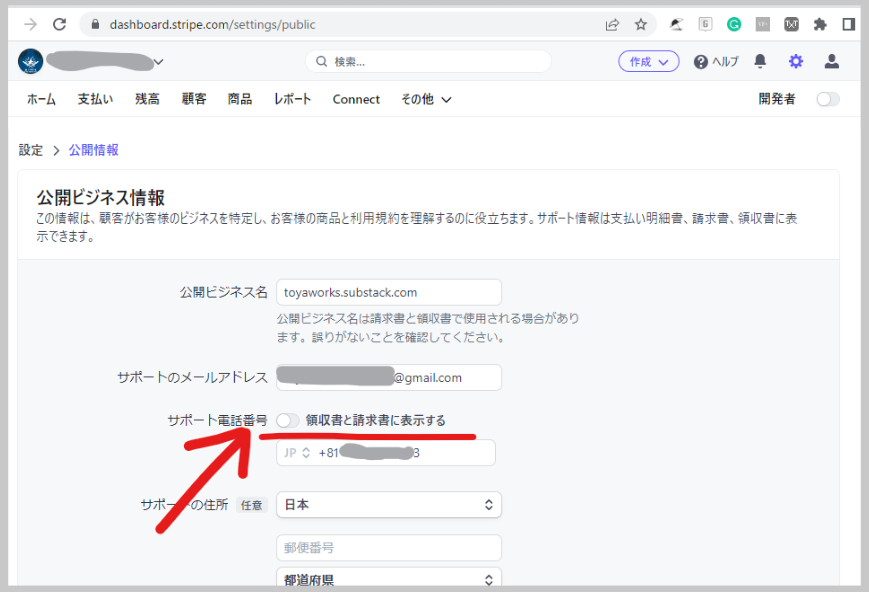The image size is (869, 592).
Task: Click the サポート電話番号 label
Action: click(x=217, y=421)
